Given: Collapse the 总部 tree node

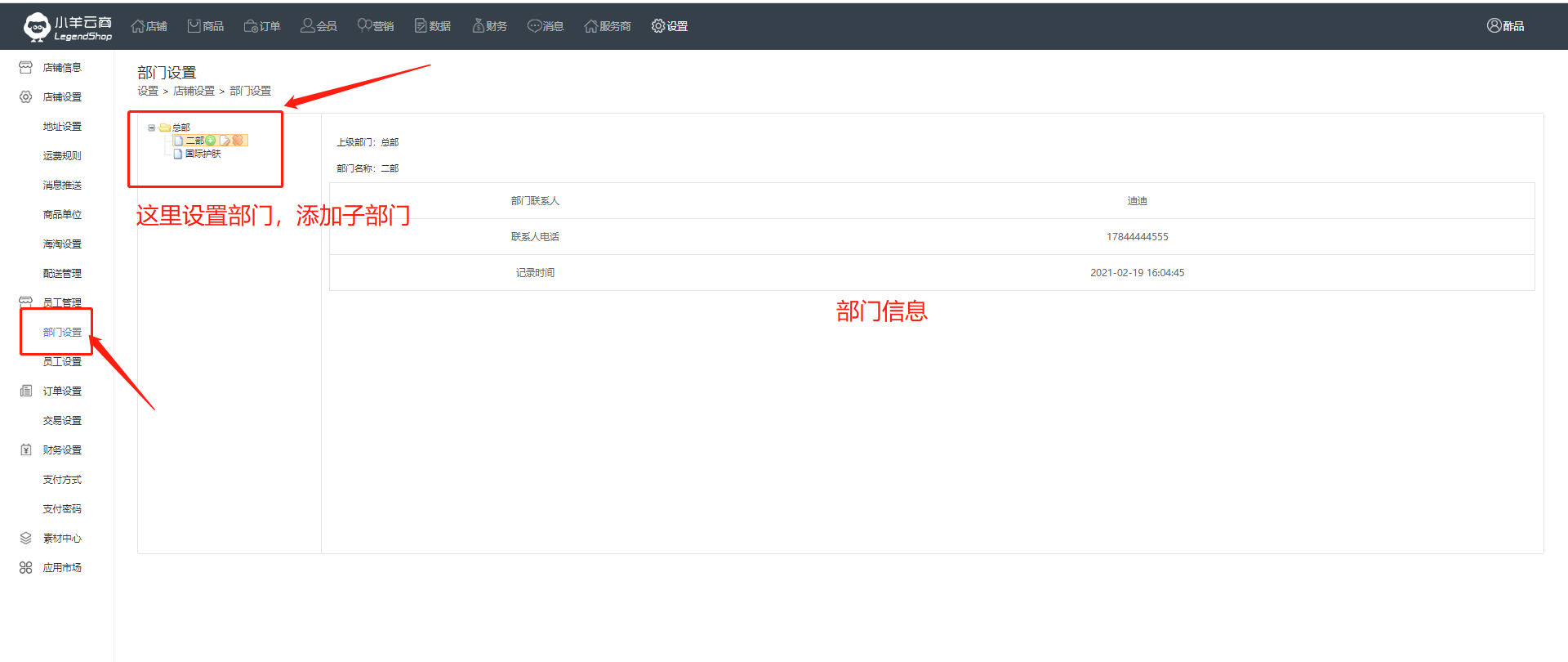Looking at the screenshot, I should coord(152,127).
